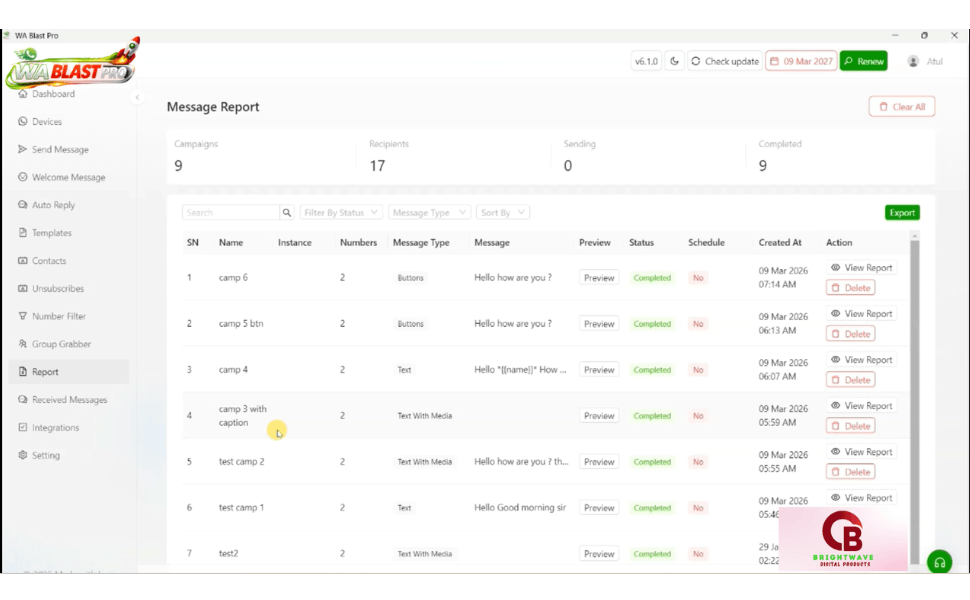Open the Sort By dropdown
The height and width of the screenshot is (600, 970).
tap(502, 213)
